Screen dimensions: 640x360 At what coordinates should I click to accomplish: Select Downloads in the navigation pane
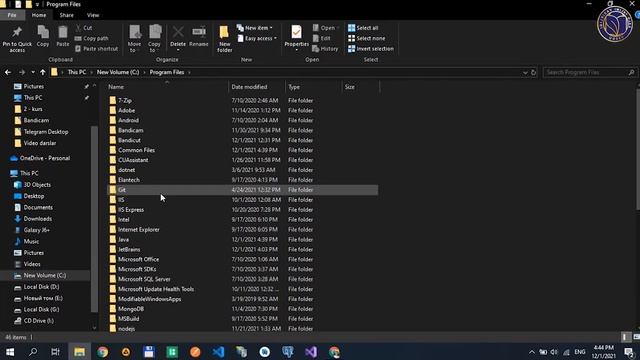[x=38, y=219]
